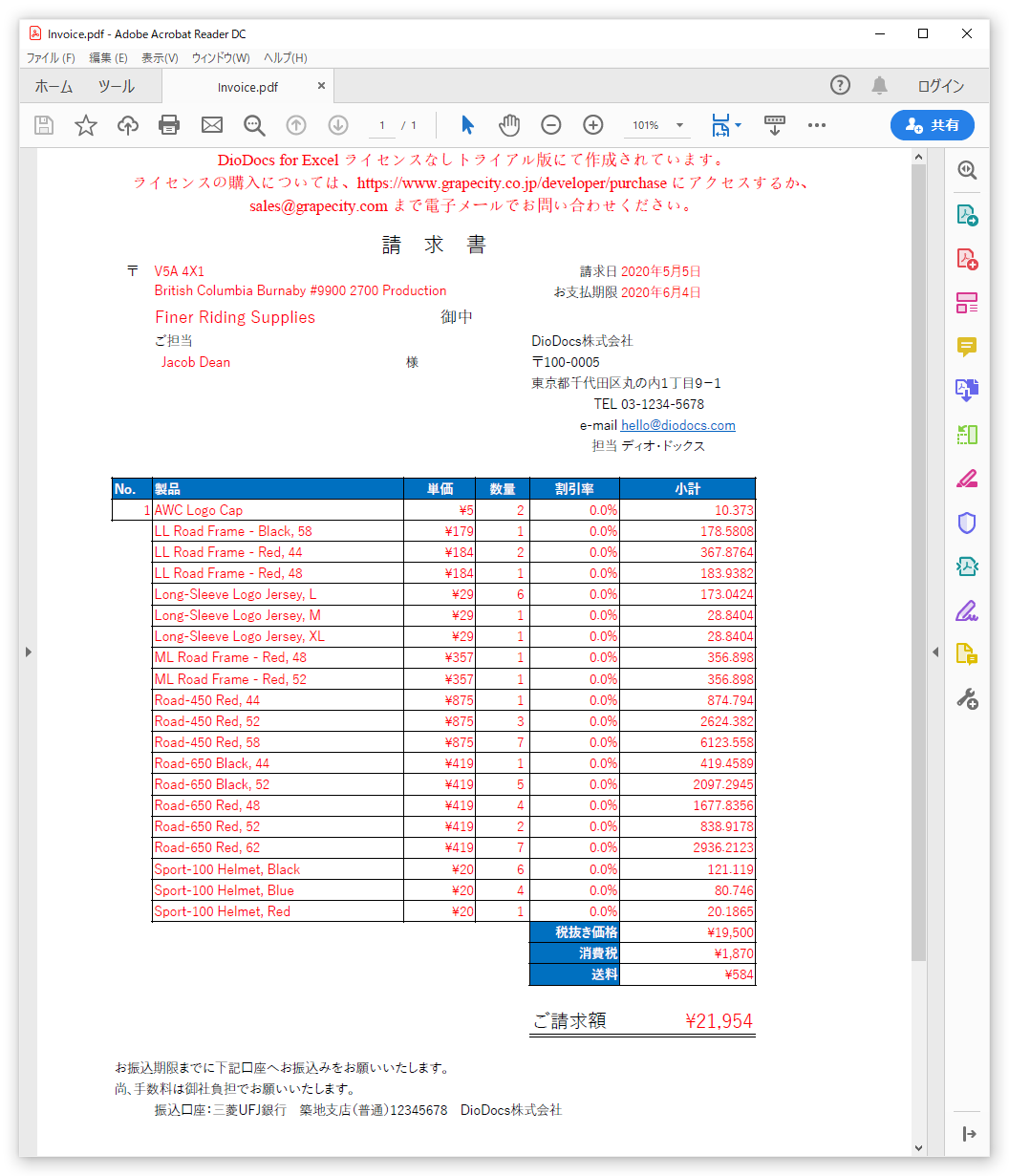Click the Finer Riding Supplies company name

pyautogui.click(x=235, y=317)
